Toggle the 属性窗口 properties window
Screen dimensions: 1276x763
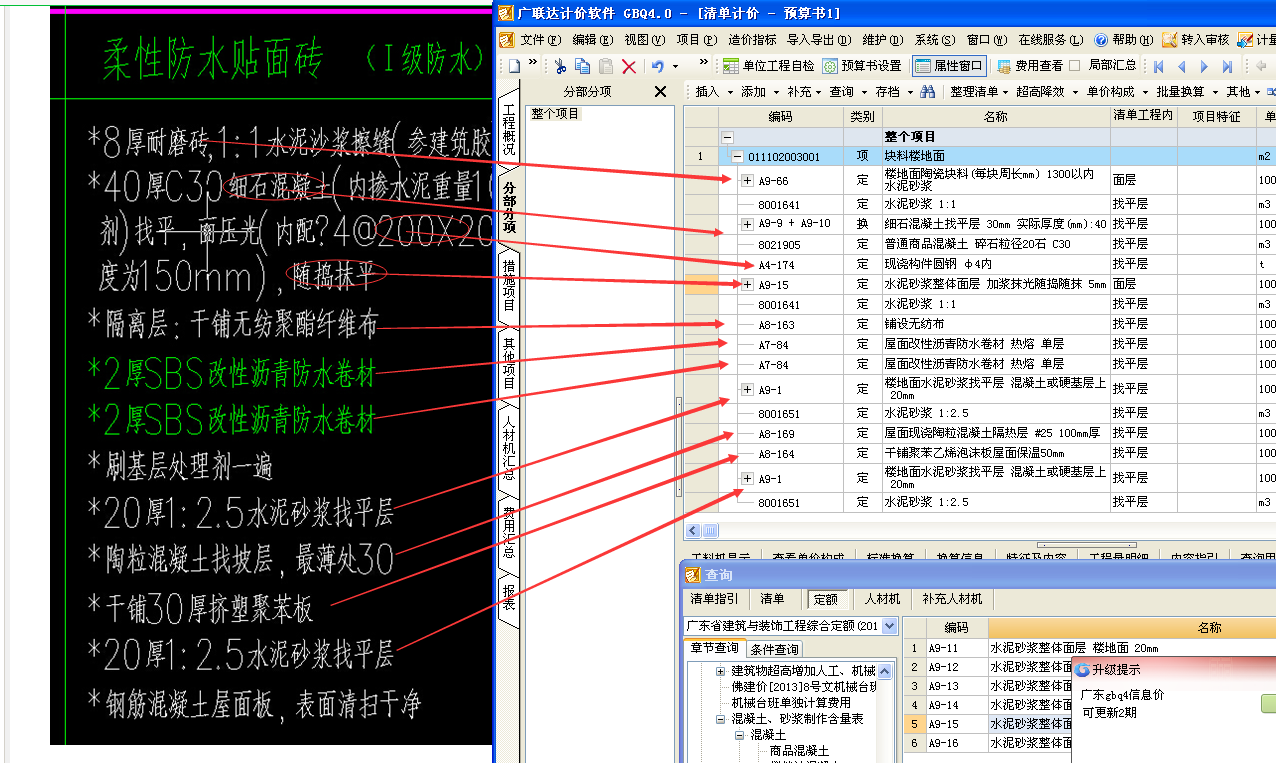click(x=949, y=66)
